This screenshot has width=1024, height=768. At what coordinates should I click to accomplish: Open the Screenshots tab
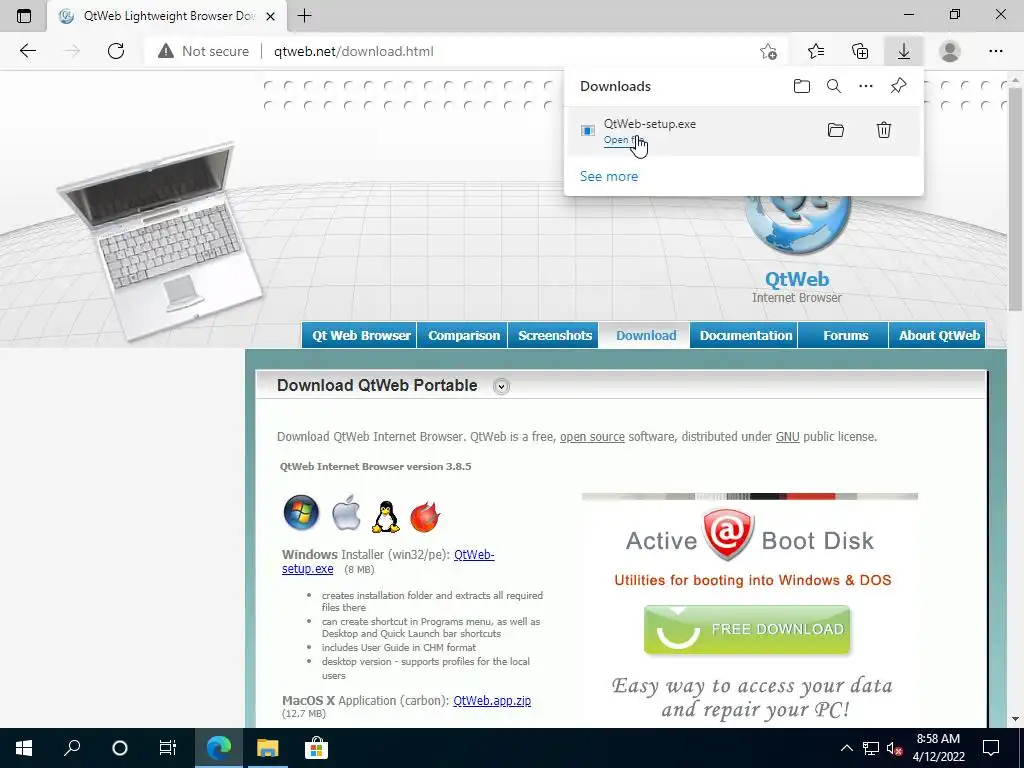tap(554, 335)
